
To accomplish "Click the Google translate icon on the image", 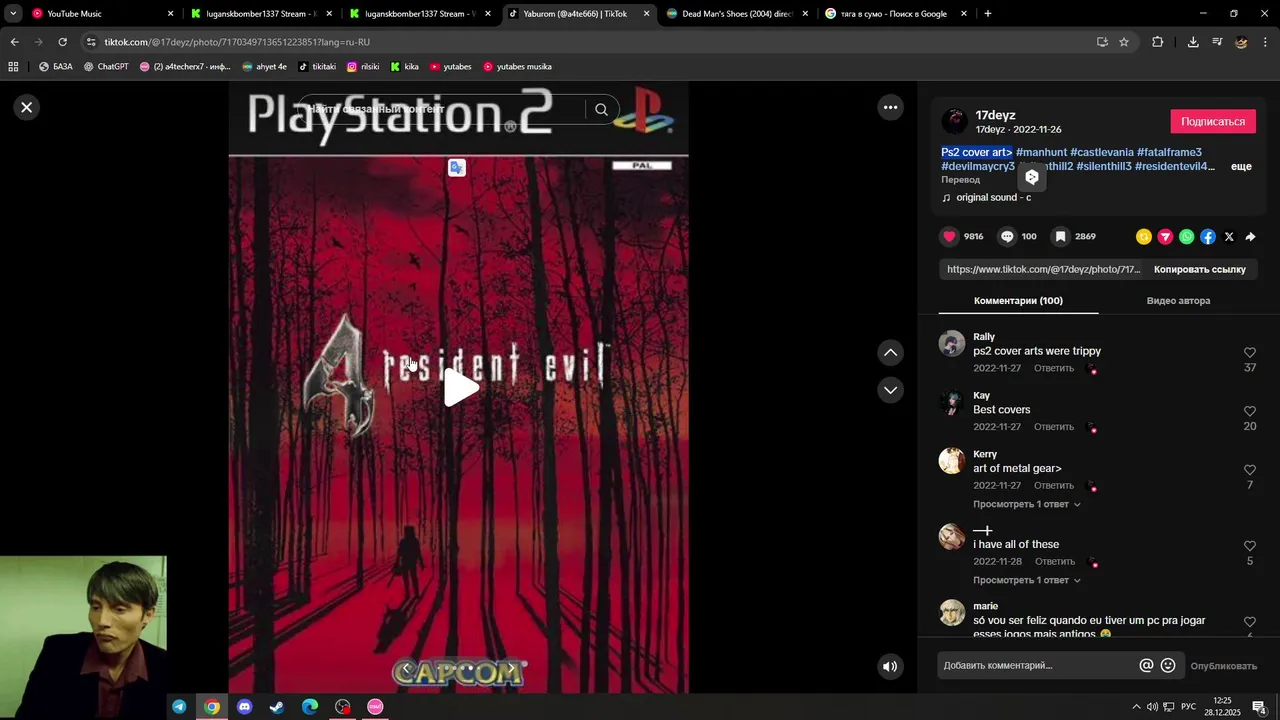I will pyautogui.click(x=457, y=168).
